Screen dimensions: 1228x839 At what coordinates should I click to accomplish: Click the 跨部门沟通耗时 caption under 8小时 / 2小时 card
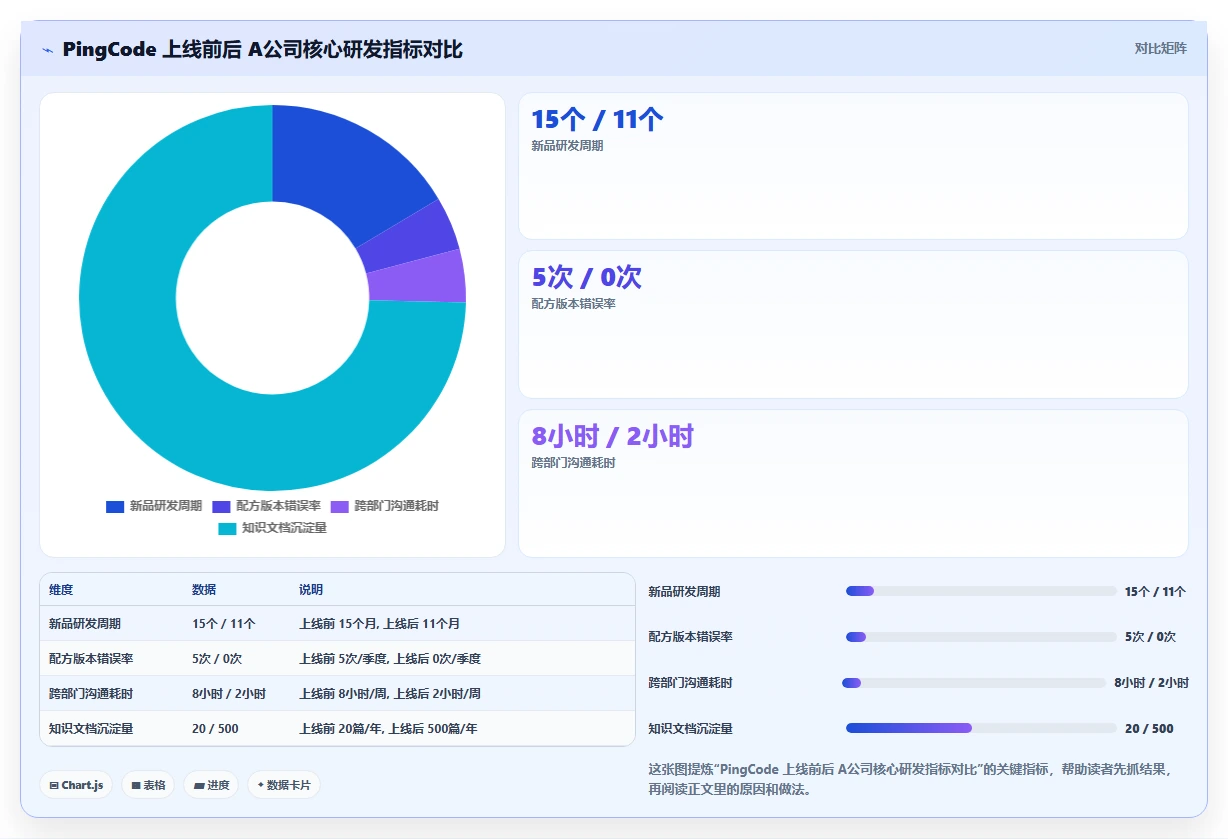click(573, 463)
